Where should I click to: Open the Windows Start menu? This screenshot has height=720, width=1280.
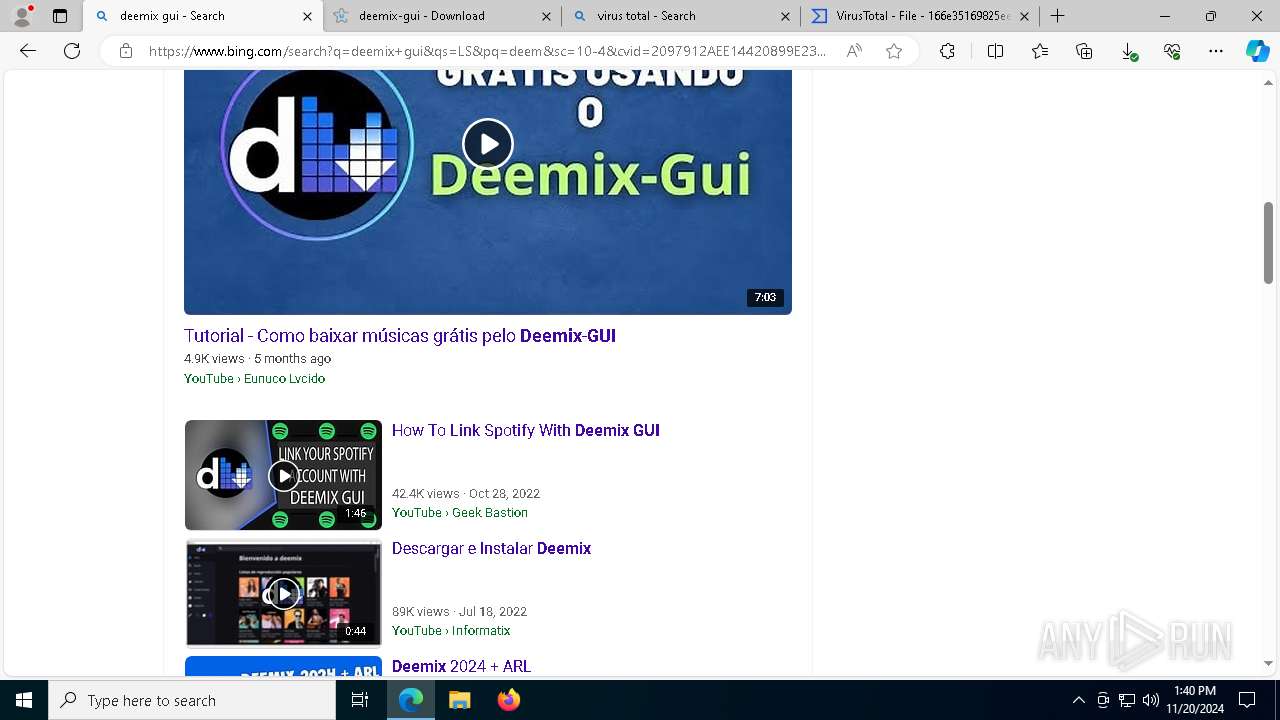[24, 700]
